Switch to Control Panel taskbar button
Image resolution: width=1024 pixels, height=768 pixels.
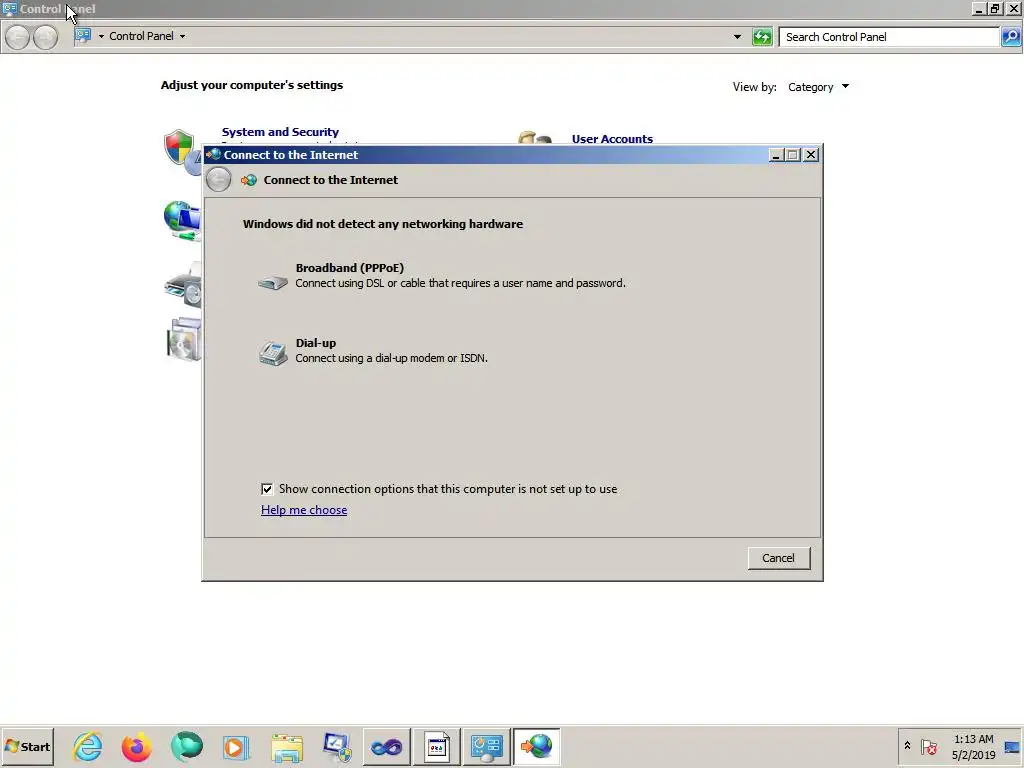click(487, 746)
